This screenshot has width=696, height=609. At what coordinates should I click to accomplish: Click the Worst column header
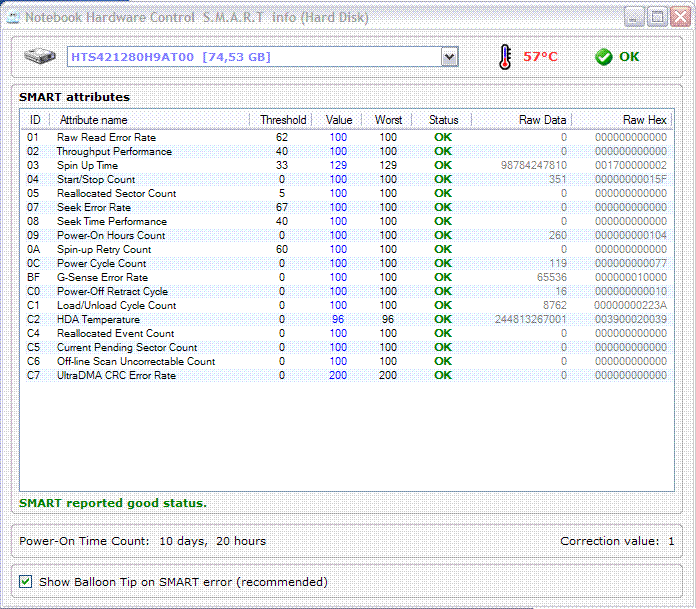tap(387, 120)
